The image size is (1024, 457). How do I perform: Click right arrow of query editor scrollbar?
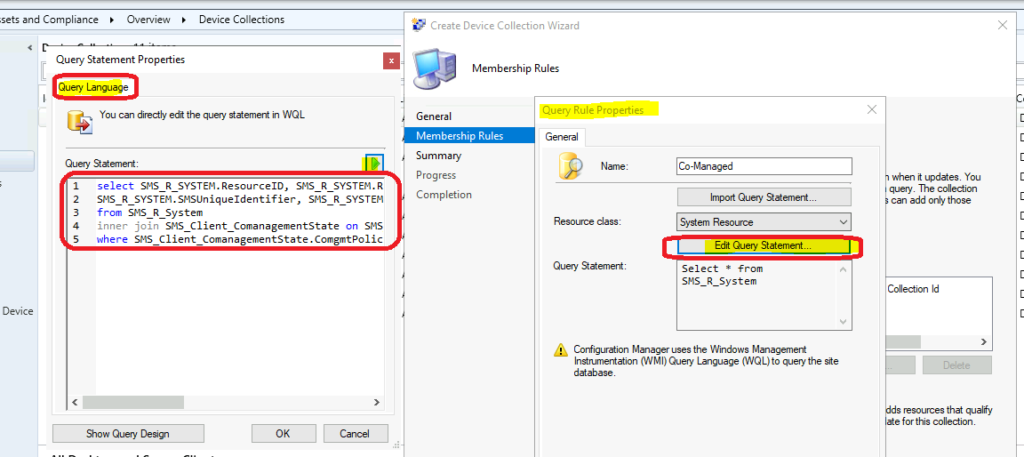[379, 402]
